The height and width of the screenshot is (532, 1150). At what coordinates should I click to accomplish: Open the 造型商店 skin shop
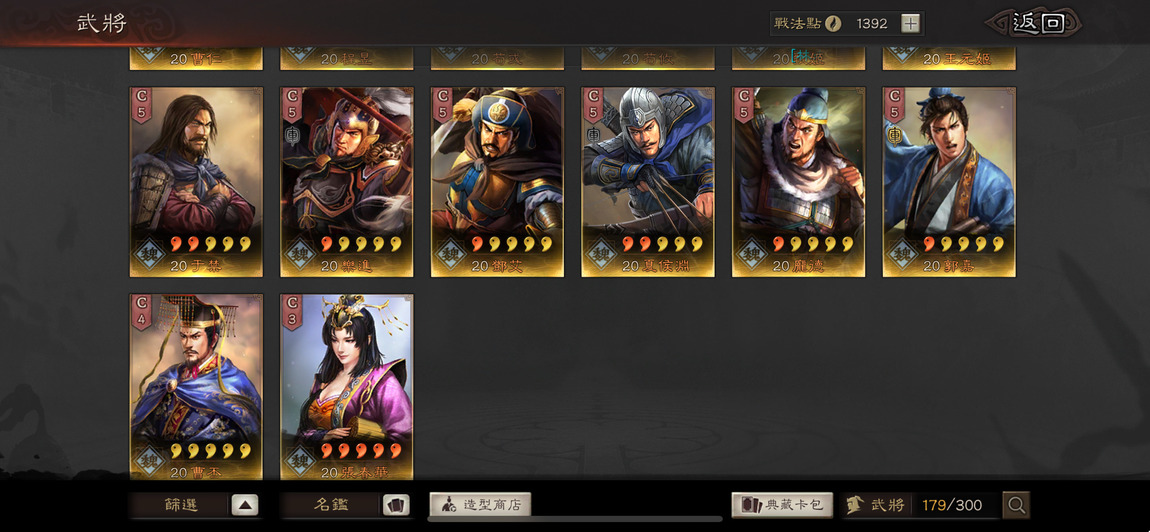tap(480, 505)
